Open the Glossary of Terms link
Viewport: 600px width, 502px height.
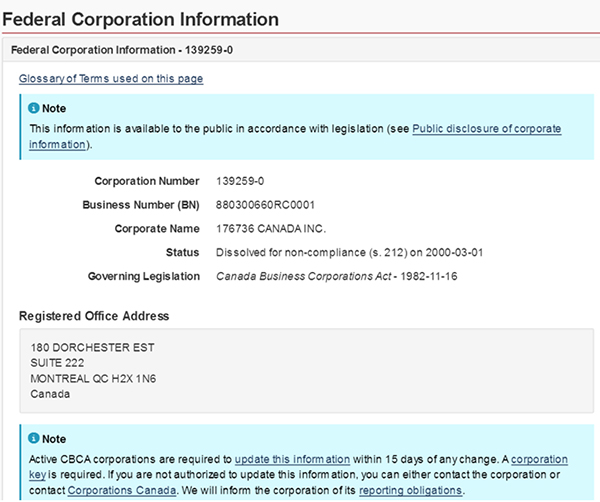111,78
